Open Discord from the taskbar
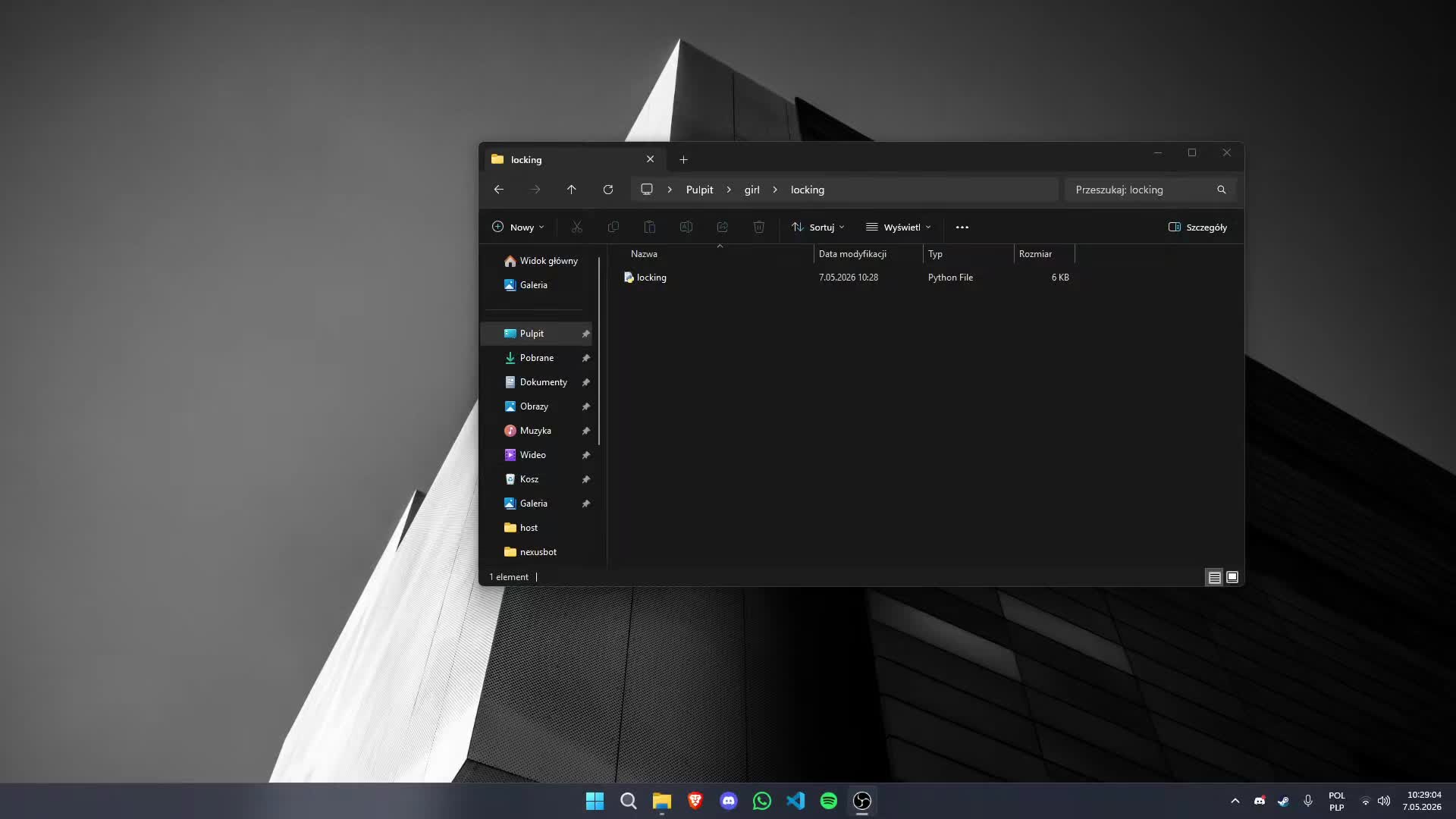The width and height of the screenshot is (1456, 819). (x=729, y=801)
